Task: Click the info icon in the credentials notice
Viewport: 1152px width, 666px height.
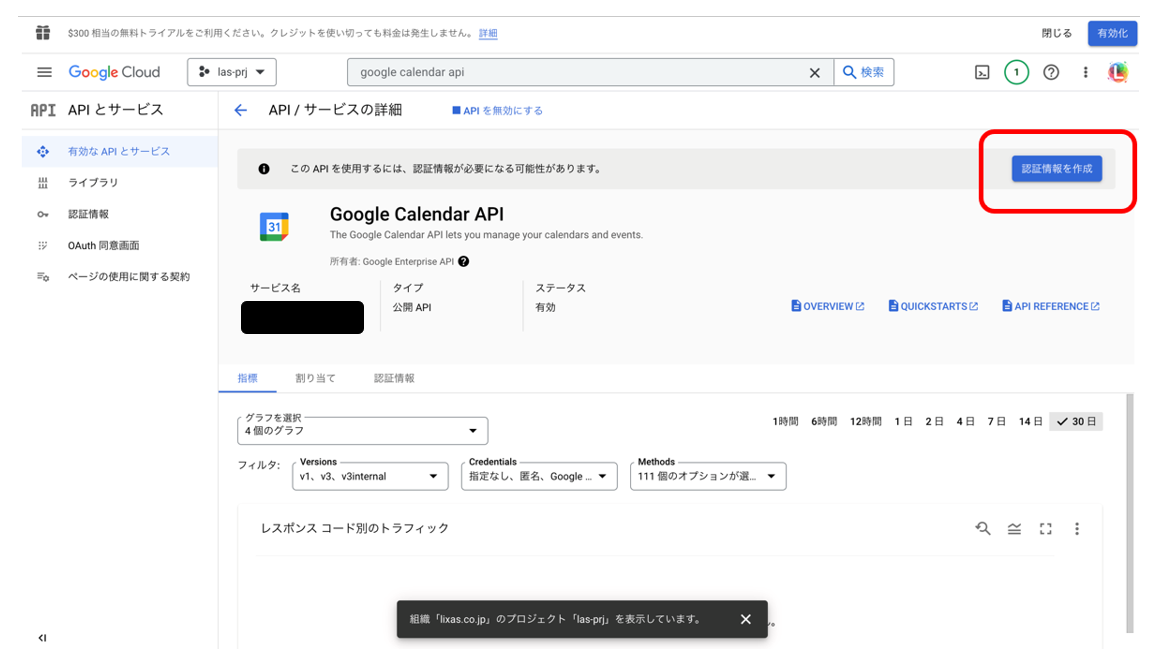Action: coord(264,169)
